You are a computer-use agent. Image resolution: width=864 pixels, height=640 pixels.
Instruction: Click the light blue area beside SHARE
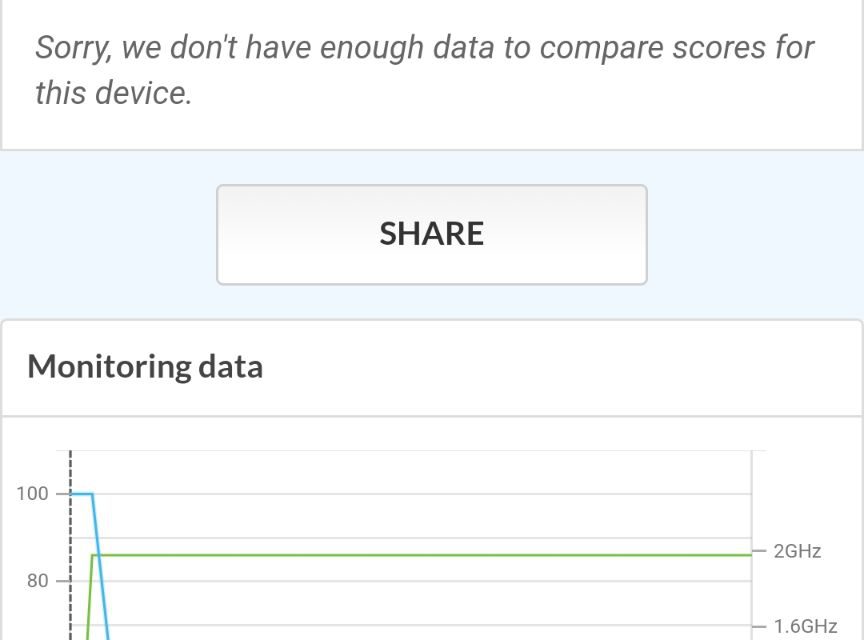click(110, 234)
